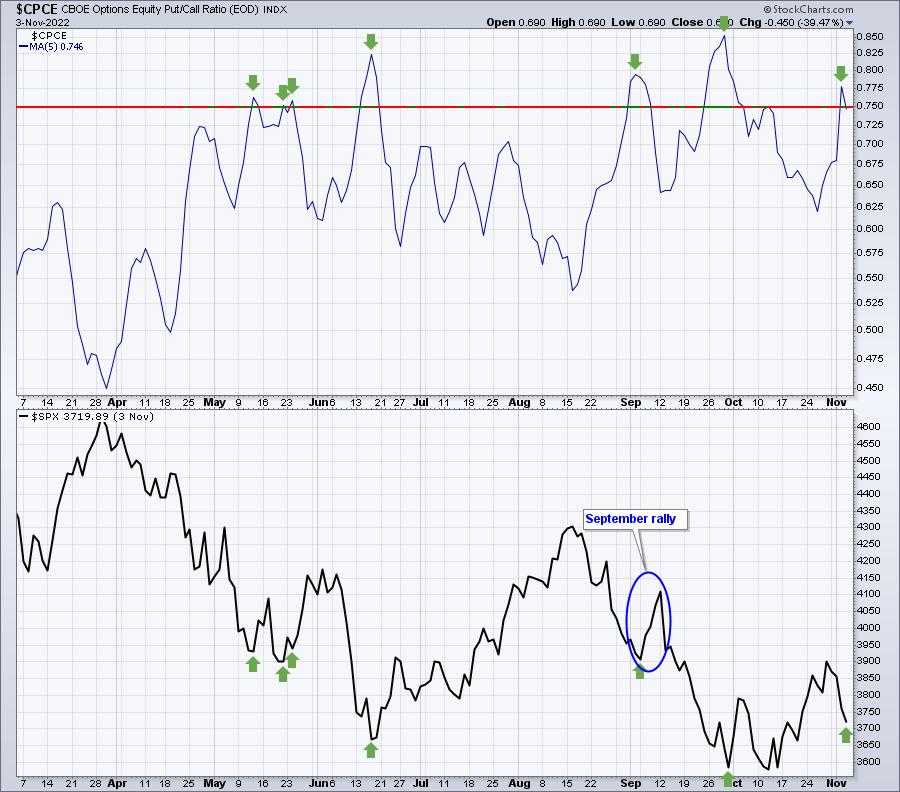Click the 0.825 axis value
The height and width of the screenshot is (792, 900).
point(870,53)
